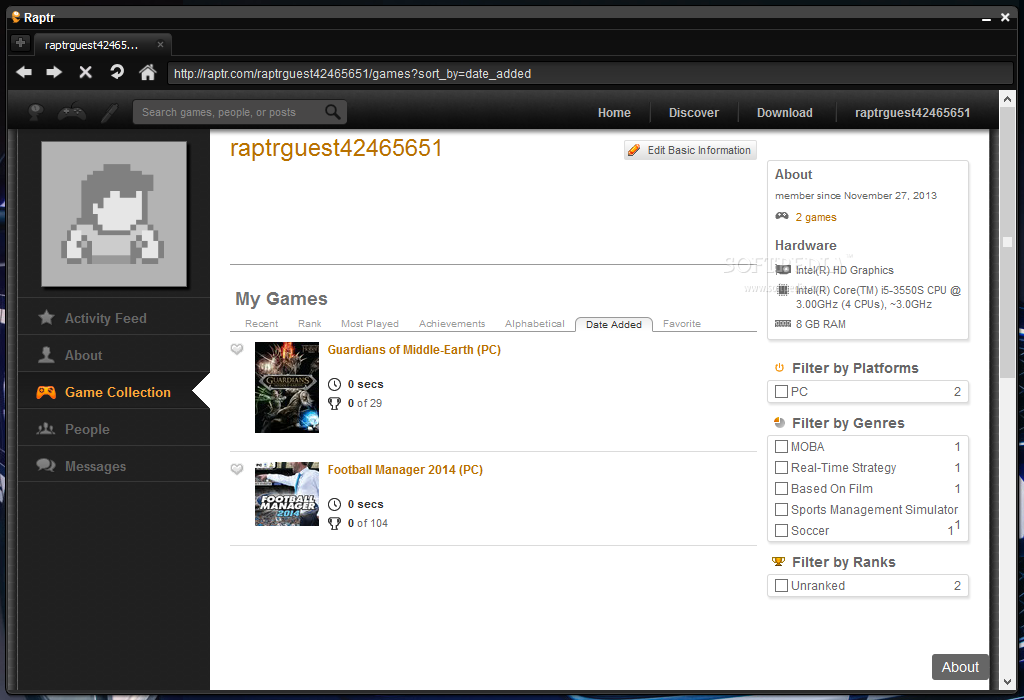Screen dimensions: 1024x700
Task: Open the Discover nav item
Action: (694, 113)
